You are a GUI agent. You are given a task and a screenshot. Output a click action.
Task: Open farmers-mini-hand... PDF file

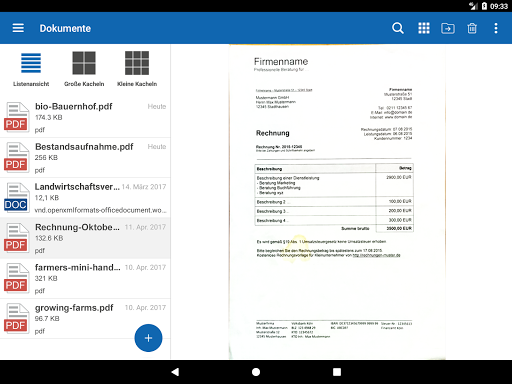pyautogui.click(x=85, y=279)
